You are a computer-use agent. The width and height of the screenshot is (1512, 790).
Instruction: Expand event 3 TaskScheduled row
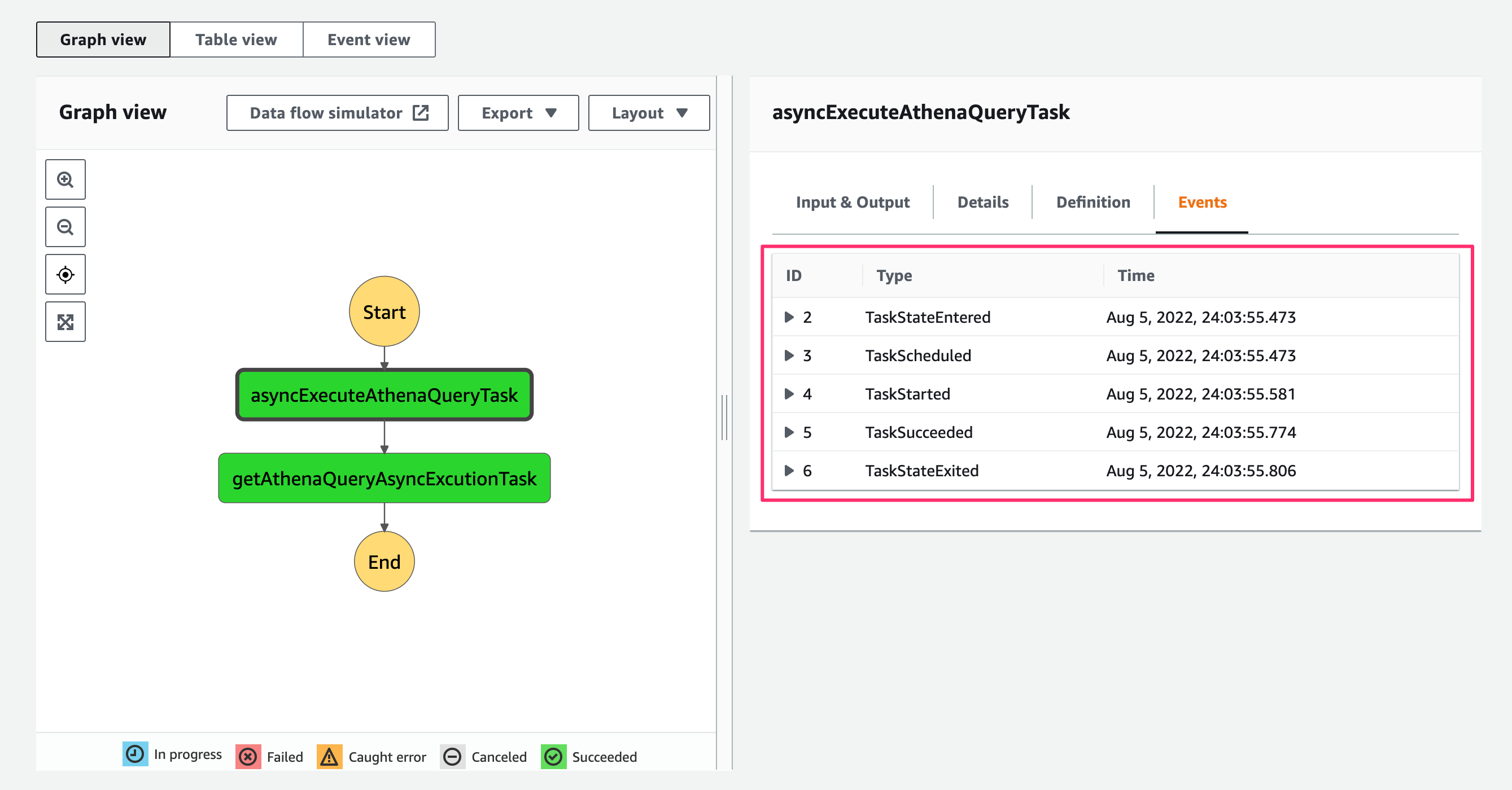pyautogui.click(x=789, y=355)
